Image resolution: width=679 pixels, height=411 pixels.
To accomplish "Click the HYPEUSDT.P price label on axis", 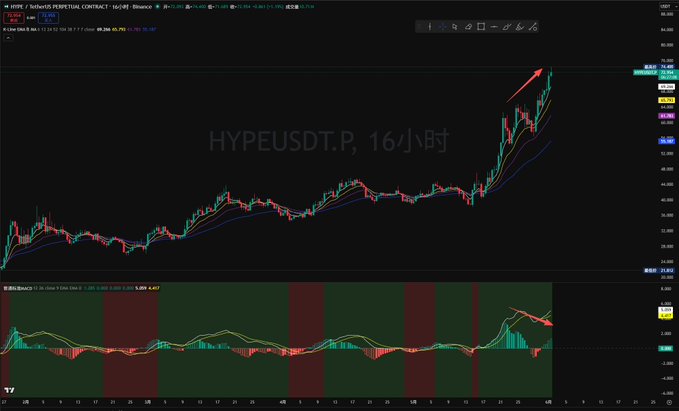I will (x=645, y=73).
